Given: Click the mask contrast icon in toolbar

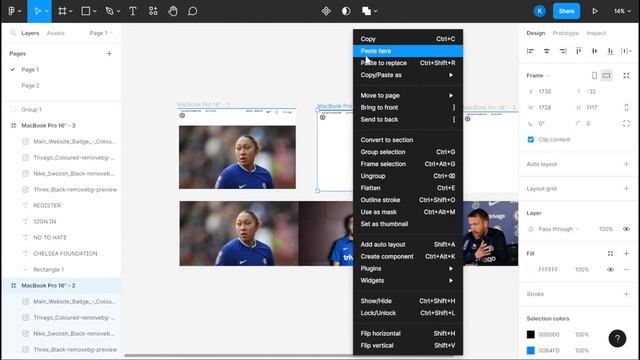Looking at the screenshot, I should coord(346,11).
